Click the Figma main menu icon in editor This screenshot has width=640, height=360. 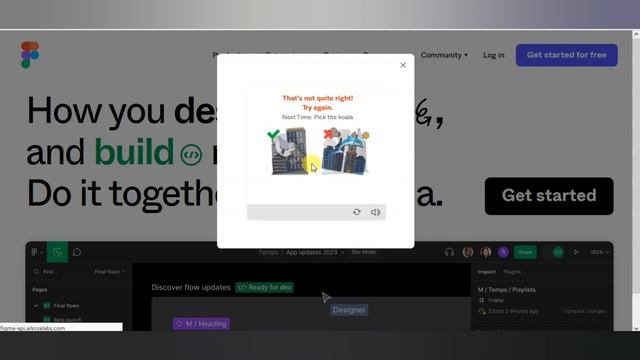(36, 252)
